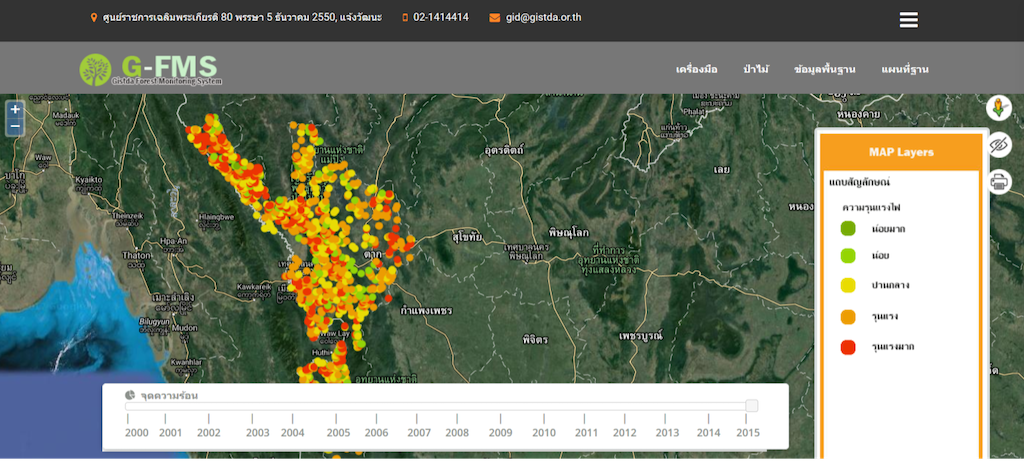This screenshot has height=461, width=1024.
Task: Expand the แผนที่ฐาน menu
Action: [x=905, y=69]
